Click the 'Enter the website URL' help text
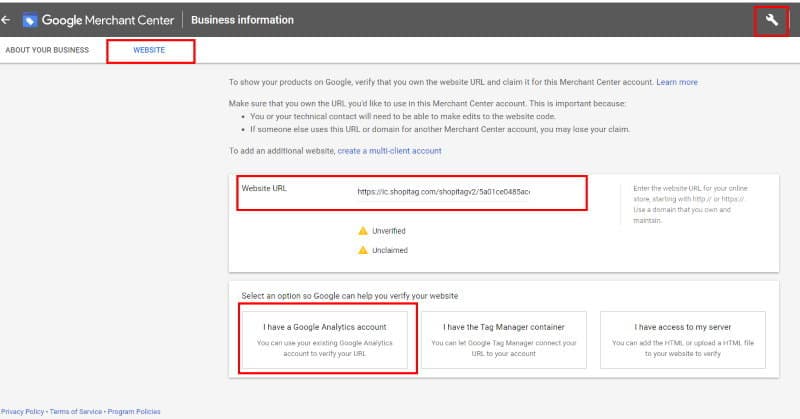The height and width of the screenshot is (419, 800). [690, 204]
